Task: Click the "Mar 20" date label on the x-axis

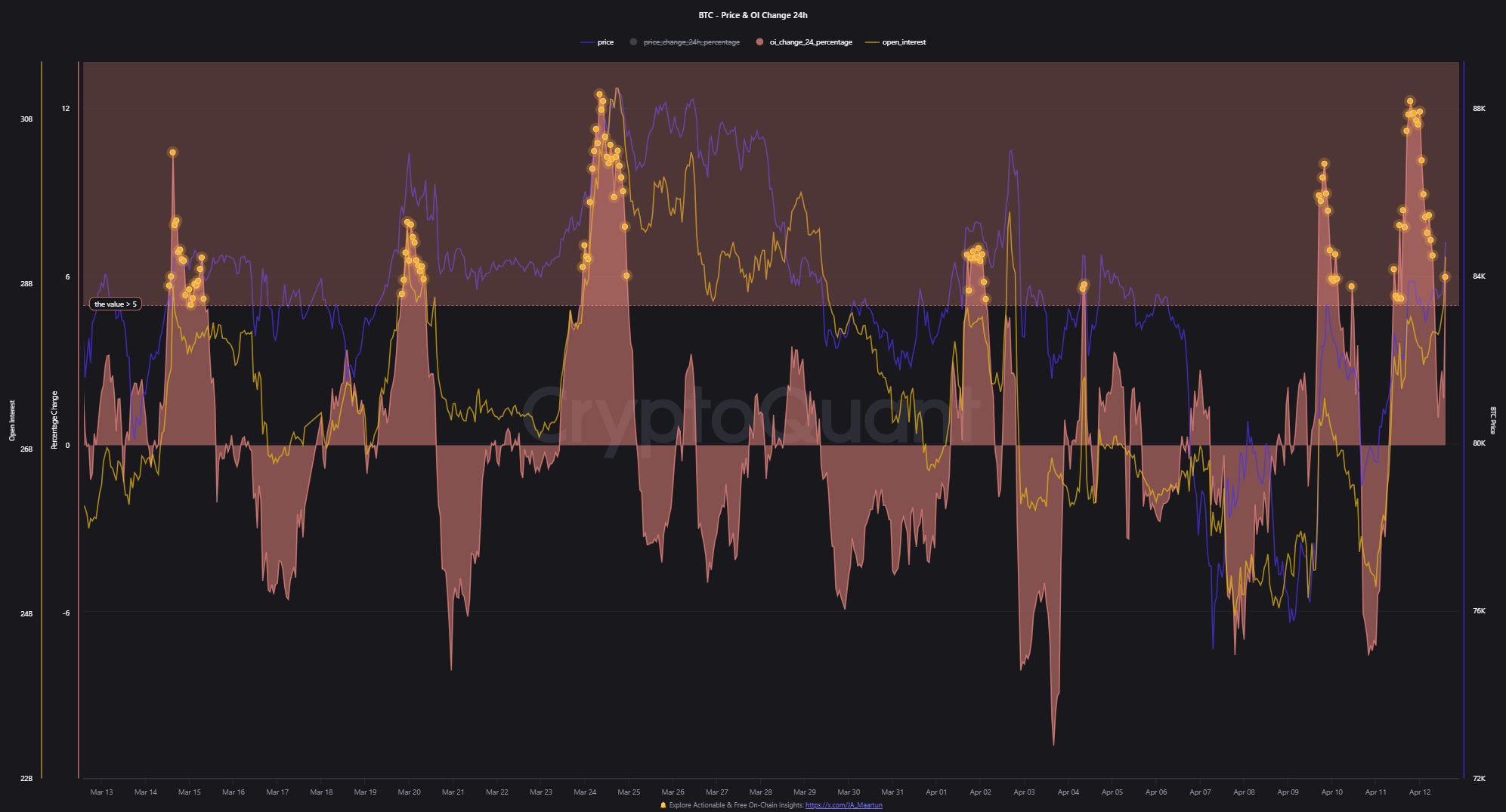Action: click(409, 792)
